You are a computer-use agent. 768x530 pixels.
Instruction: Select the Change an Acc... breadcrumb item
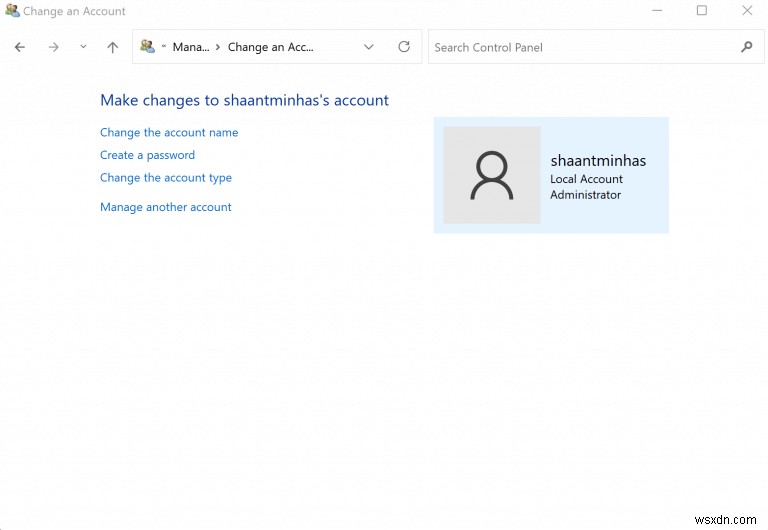(x=270, y=47)
